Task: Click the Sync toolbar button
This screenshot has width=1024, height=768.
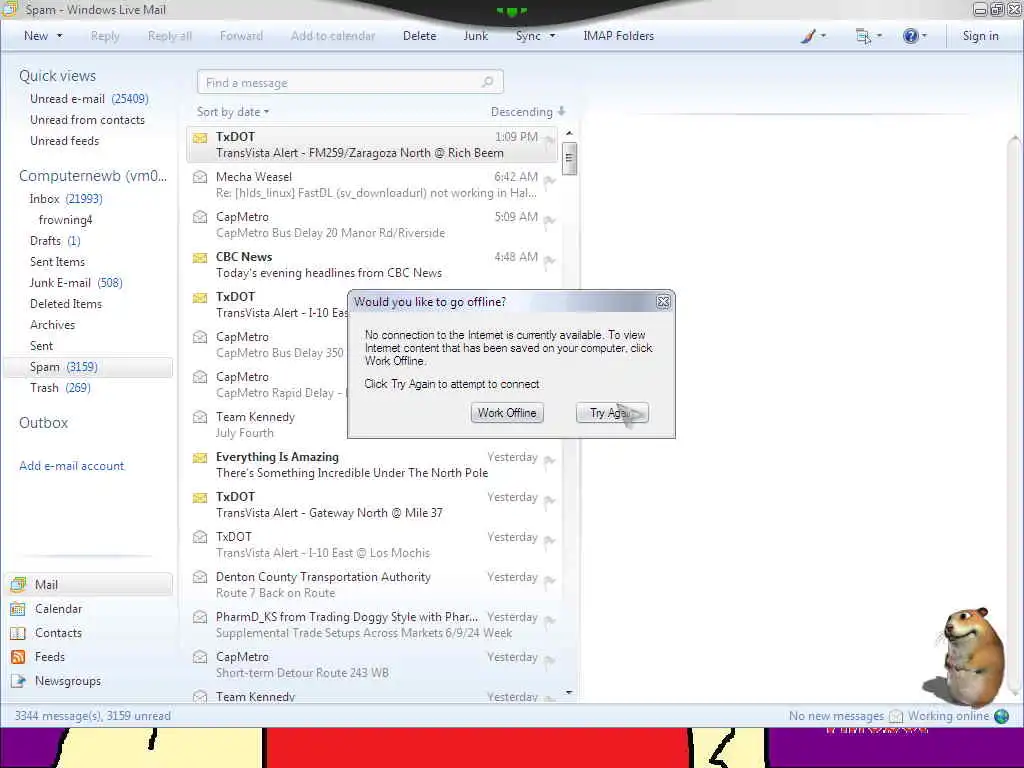Action: 528,36
